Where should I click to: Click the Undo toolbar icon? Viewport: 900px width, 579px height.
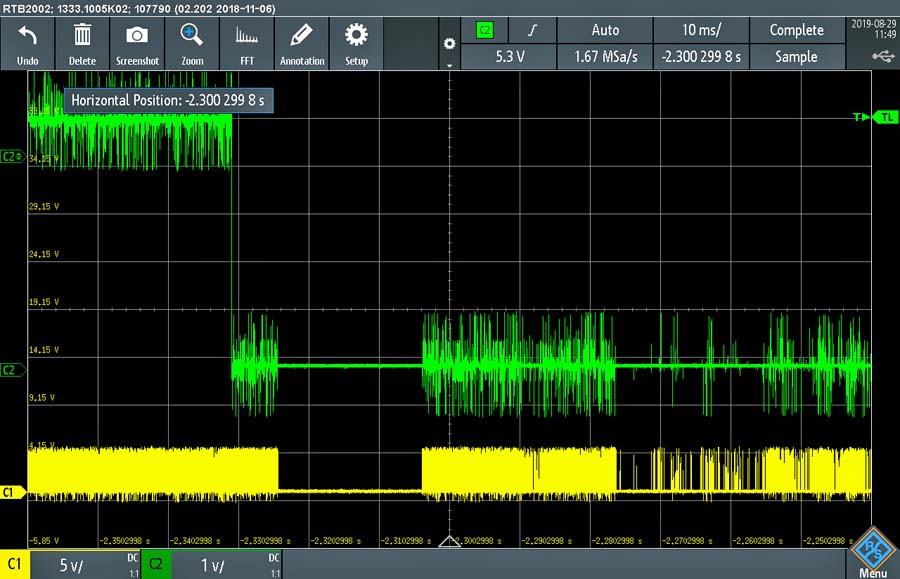(28, 44)
